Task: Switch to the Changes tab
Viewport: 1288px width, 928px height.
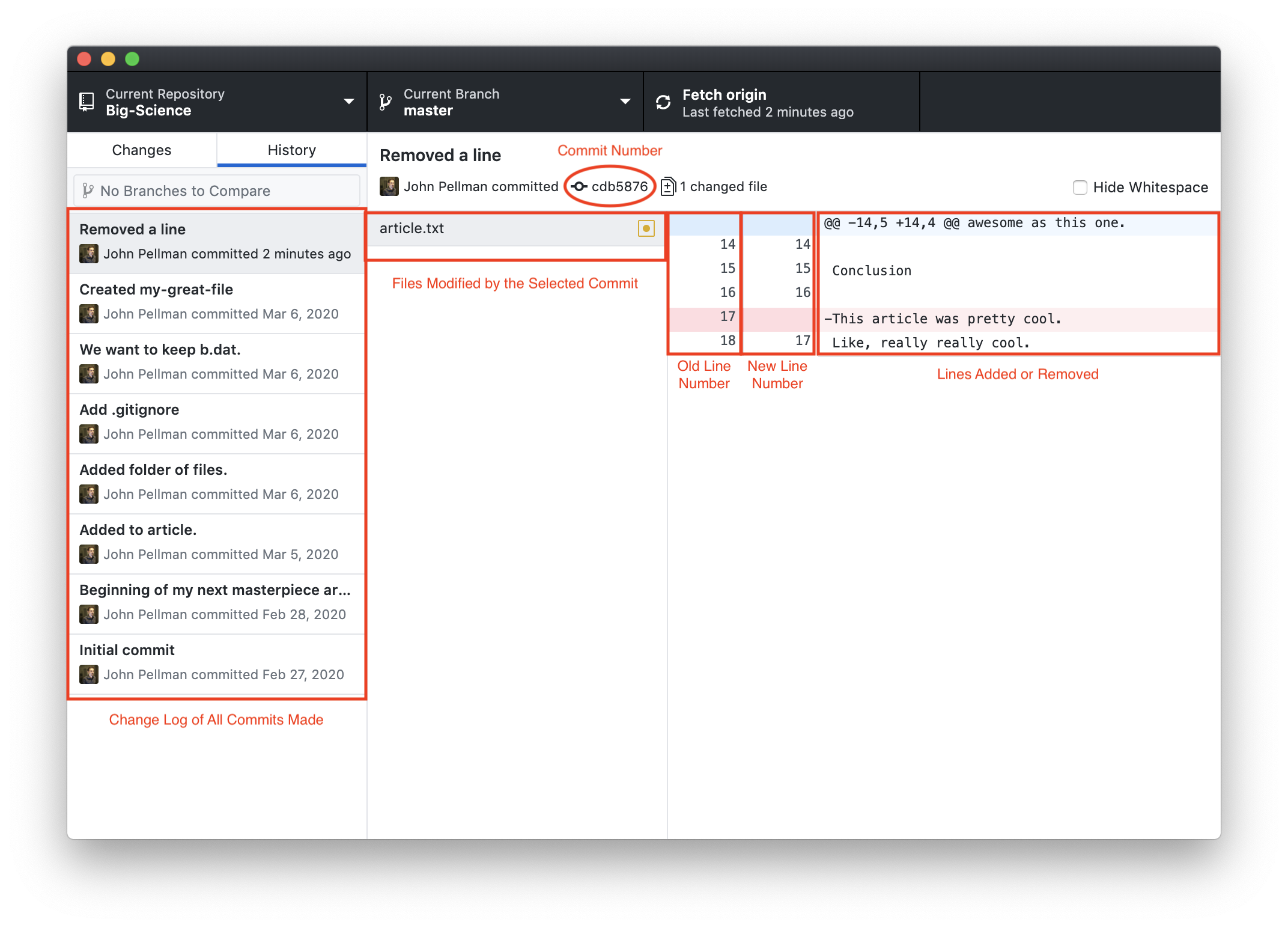Action: coord(142,151)
